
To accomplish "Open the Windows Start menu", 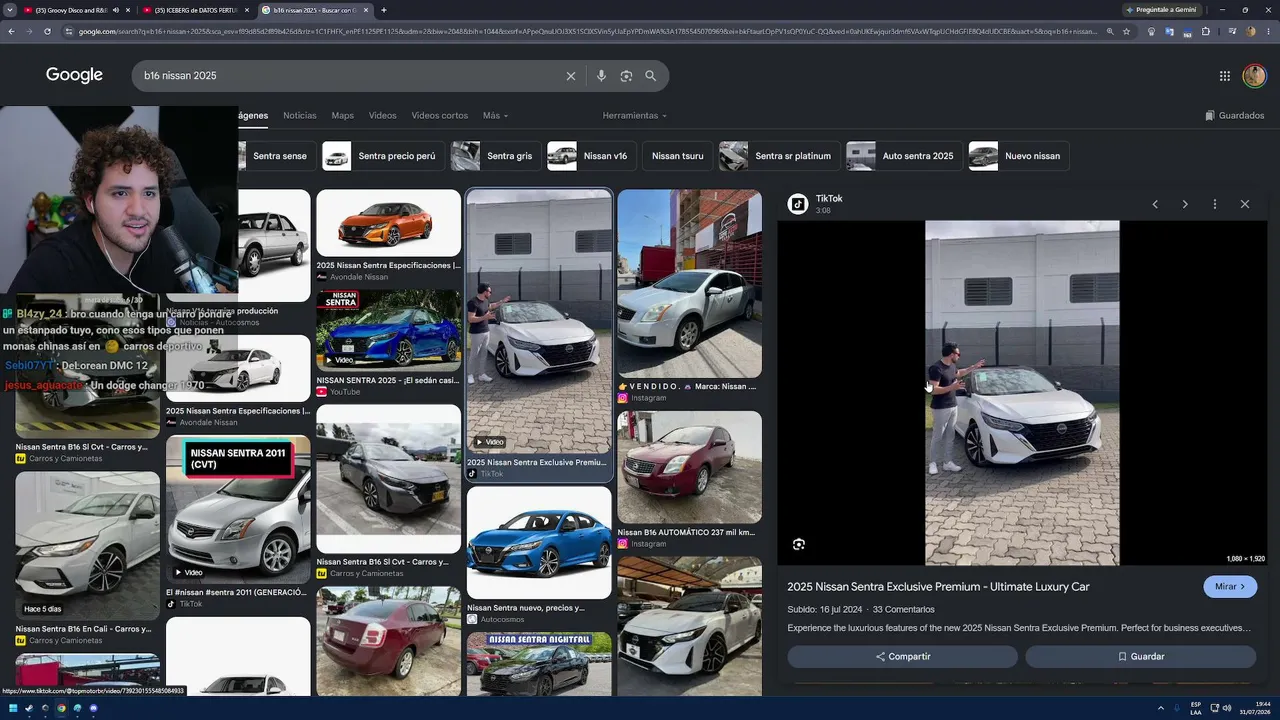I will pyautogui.click(x=14, y=708).
